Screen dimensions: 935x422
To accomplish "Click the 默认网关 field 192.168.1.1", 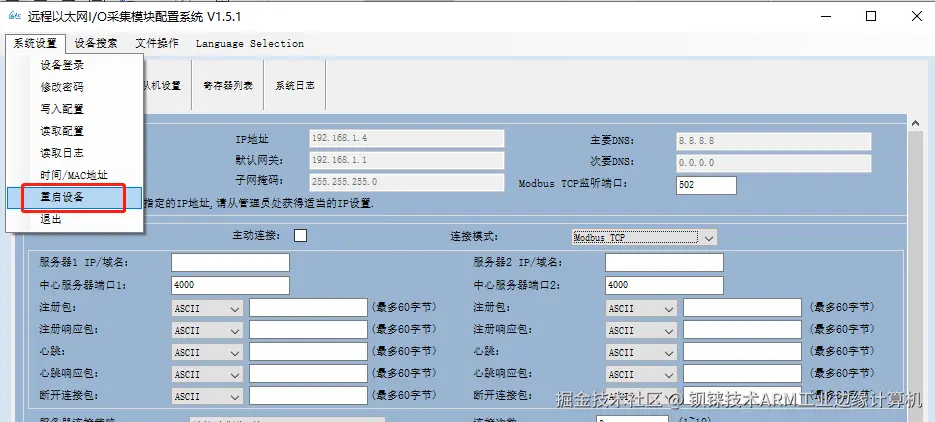I will 407,160.
